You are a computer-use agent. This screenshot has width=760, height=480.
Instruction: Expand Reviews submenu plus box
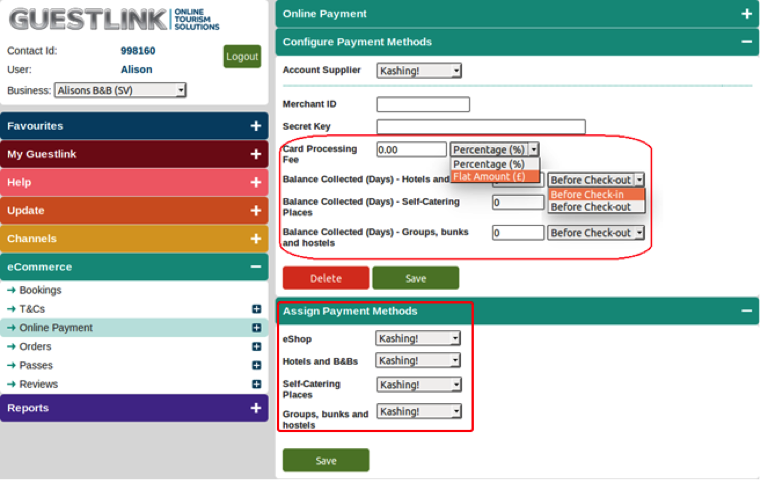pos(256,384)
